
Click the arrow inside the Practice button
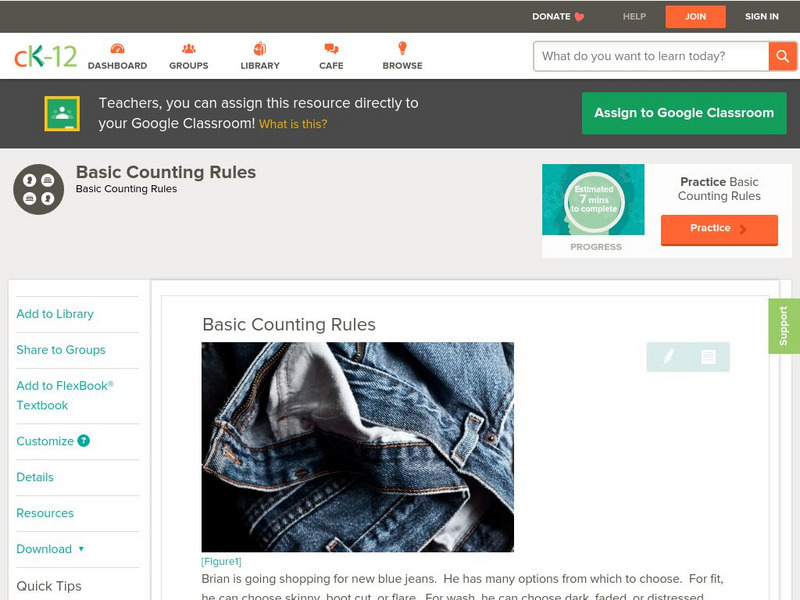(743, 229)
